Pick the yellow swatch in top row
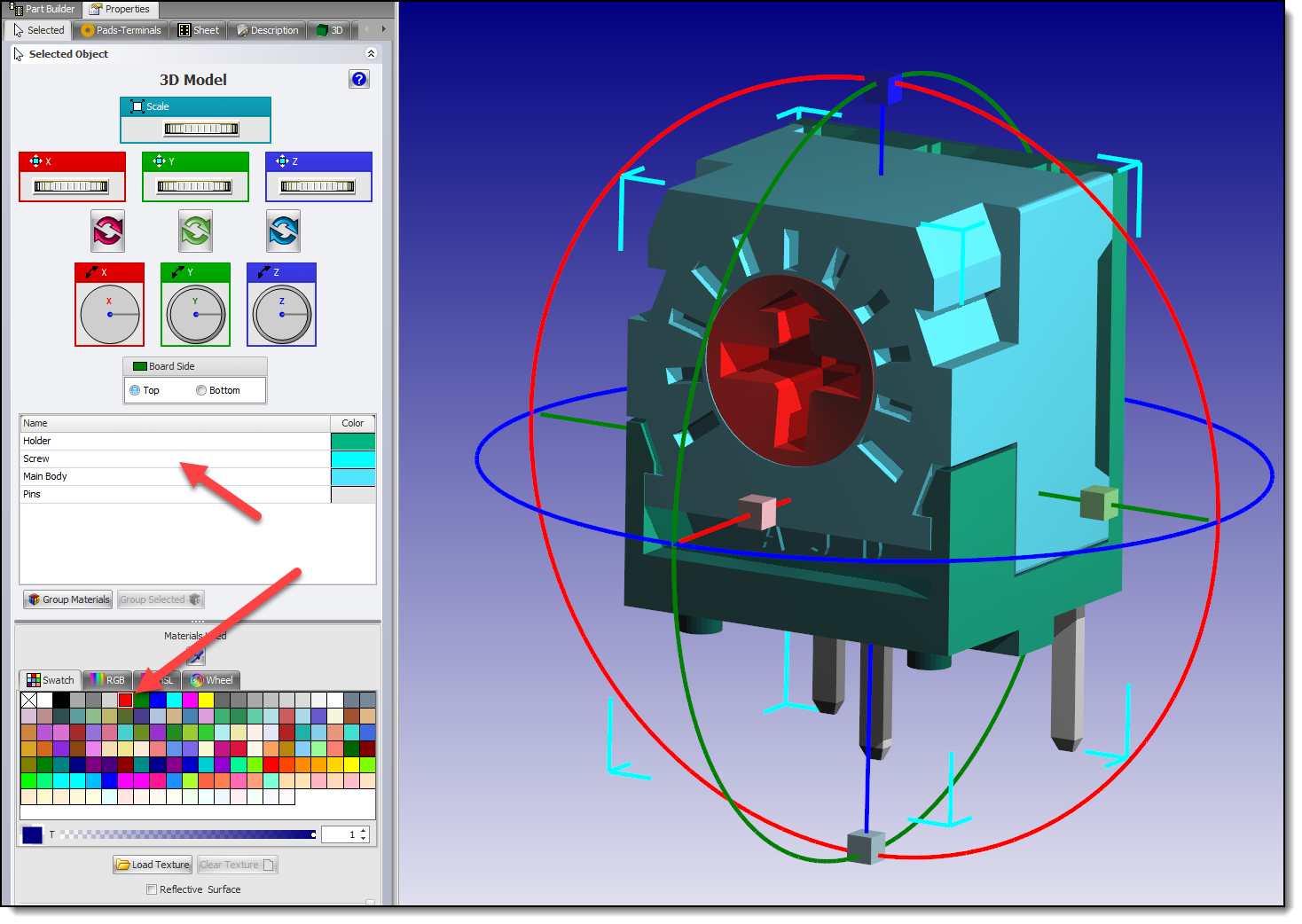This screenshot has width=1302, height=924. coord(206,700)
